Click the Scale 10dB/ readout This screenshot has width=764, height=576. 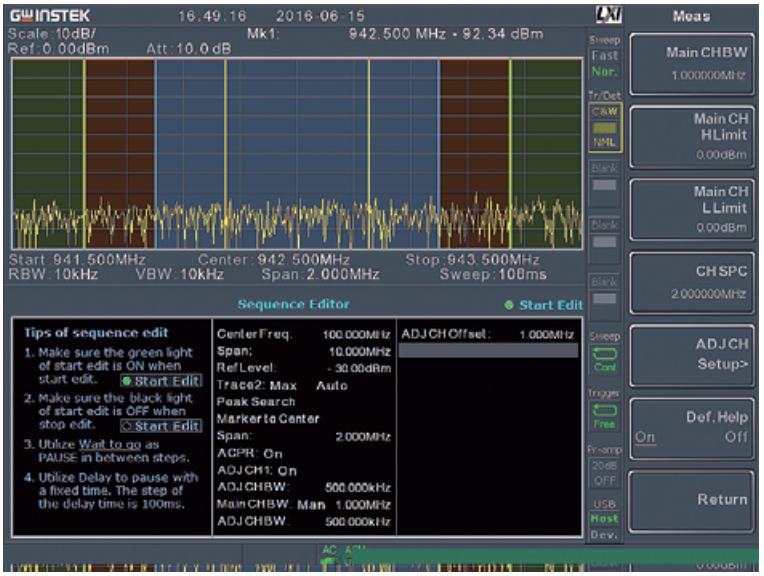point(52,34)
